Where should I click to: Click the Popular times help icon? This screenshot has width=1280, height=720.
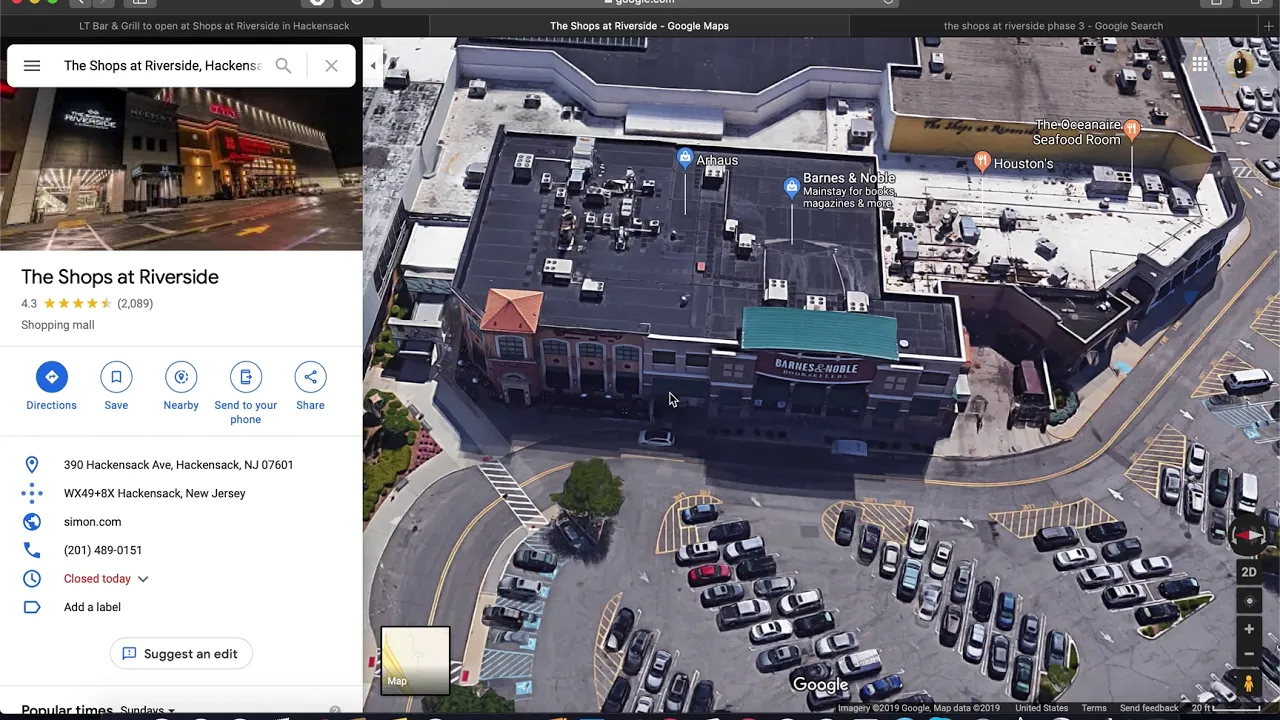coord(335,711)
